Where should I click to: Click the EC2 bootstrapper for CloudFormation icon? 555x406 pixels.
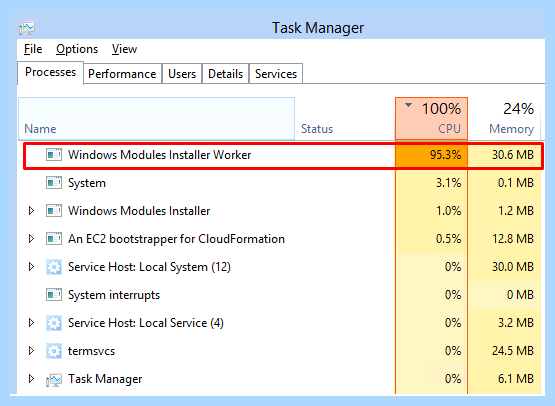(x=54, y=239)
